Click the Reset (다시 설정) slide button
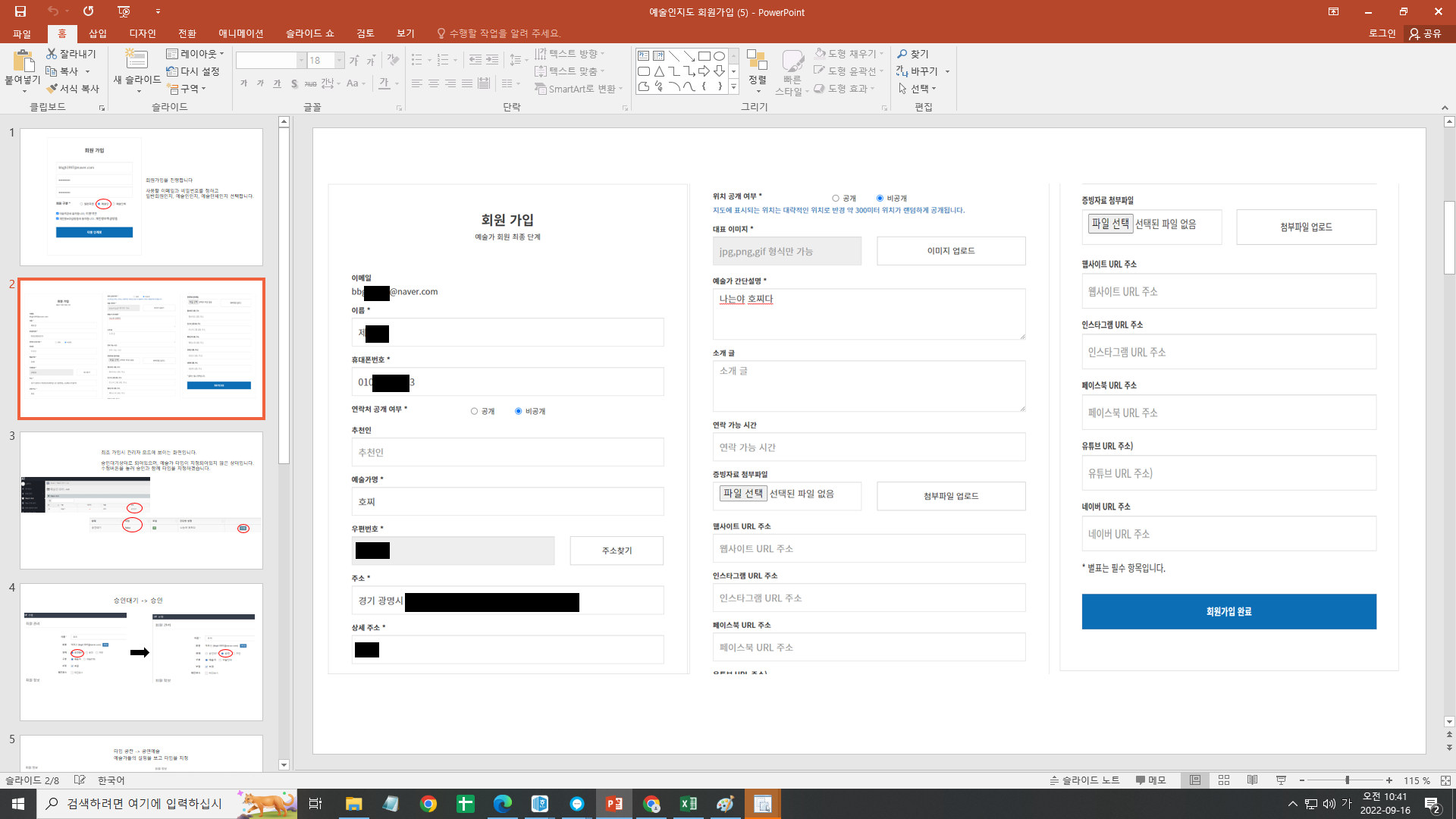 [x=193, y=71]
